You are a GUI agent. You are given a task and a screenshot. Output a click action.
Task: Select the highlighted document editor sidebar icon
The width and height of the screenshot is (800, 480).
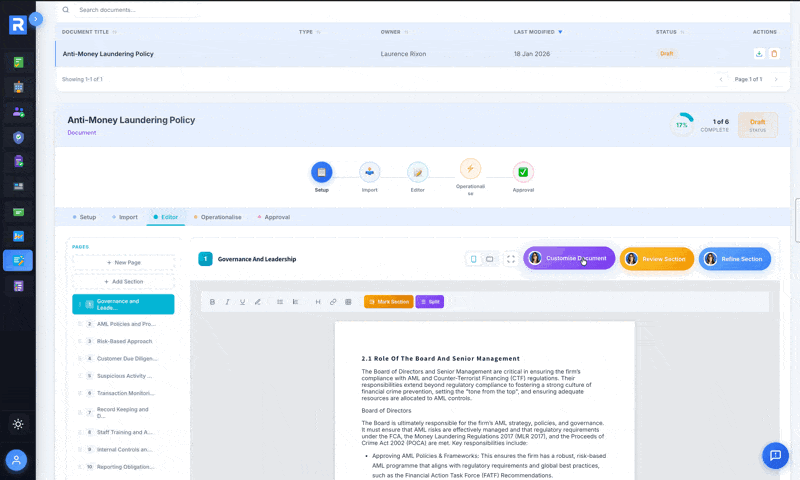pos(18,261)
